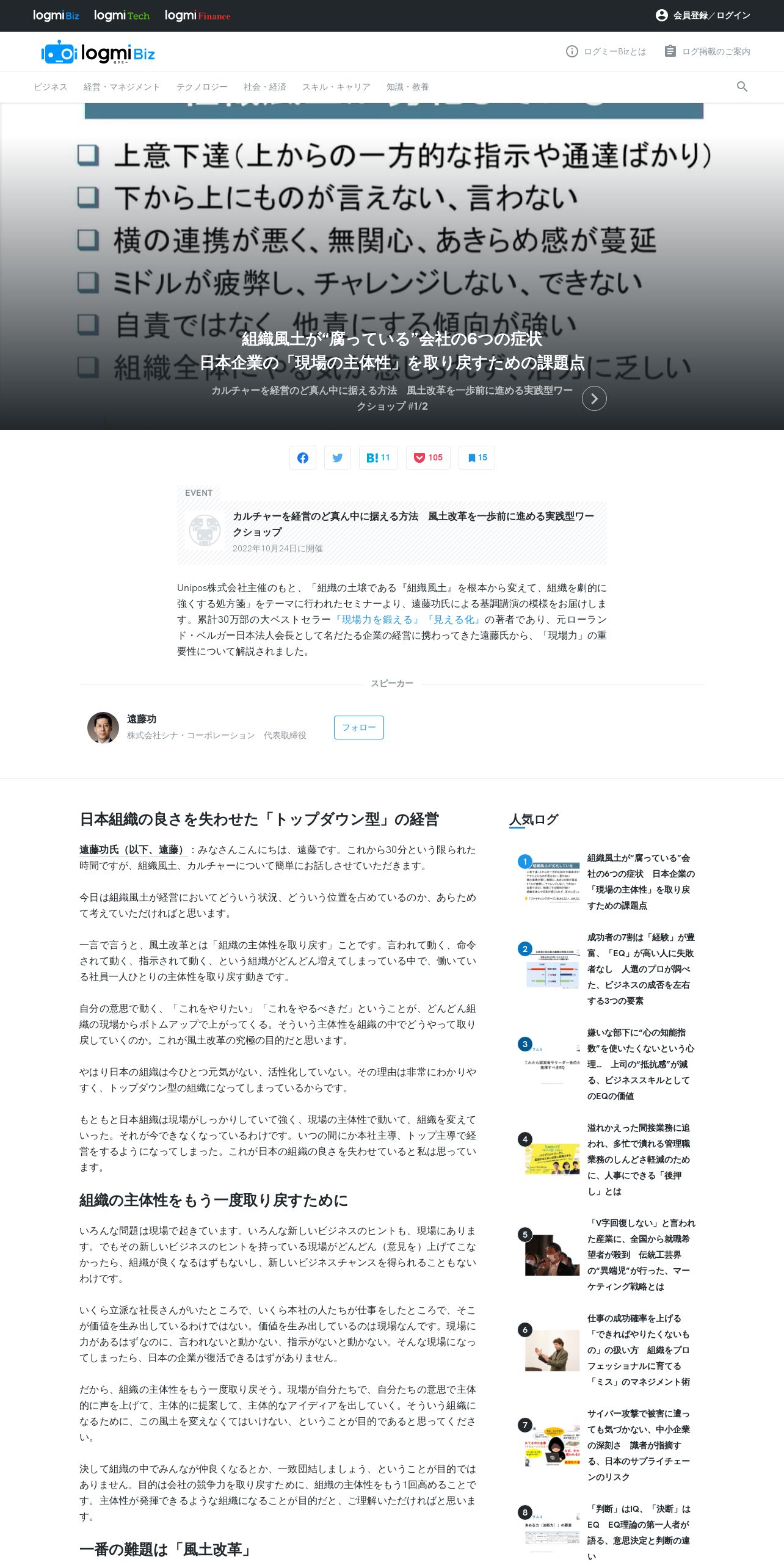784x1568 pixels.
Task: Open logmi Tech site link
Action: point(122,15)
